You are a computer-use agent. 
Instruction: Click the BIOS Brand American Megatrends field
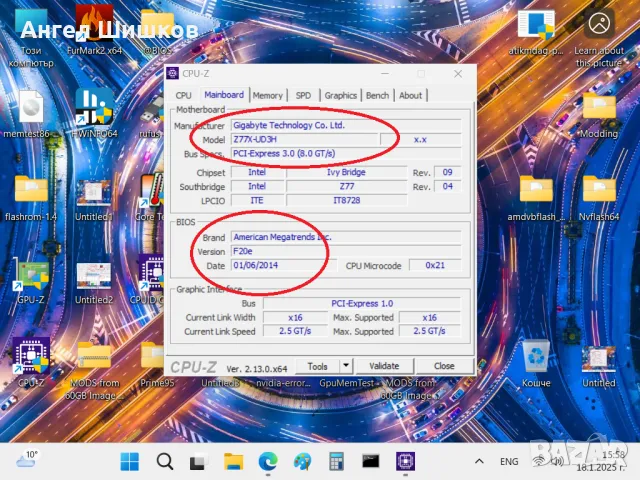(346, 237)
